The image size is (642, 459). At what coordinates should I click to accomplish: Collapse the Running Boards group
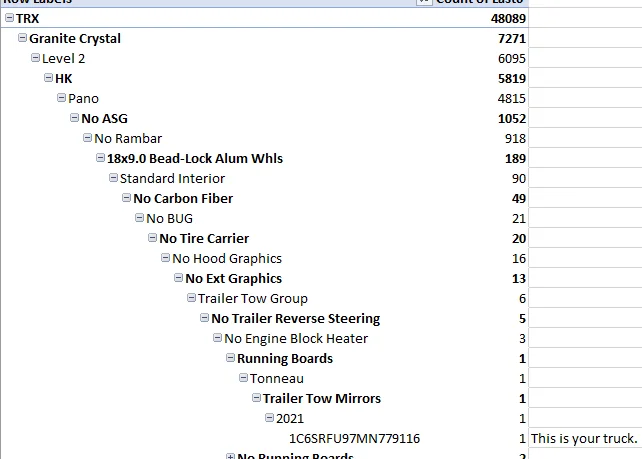(231, 357)
